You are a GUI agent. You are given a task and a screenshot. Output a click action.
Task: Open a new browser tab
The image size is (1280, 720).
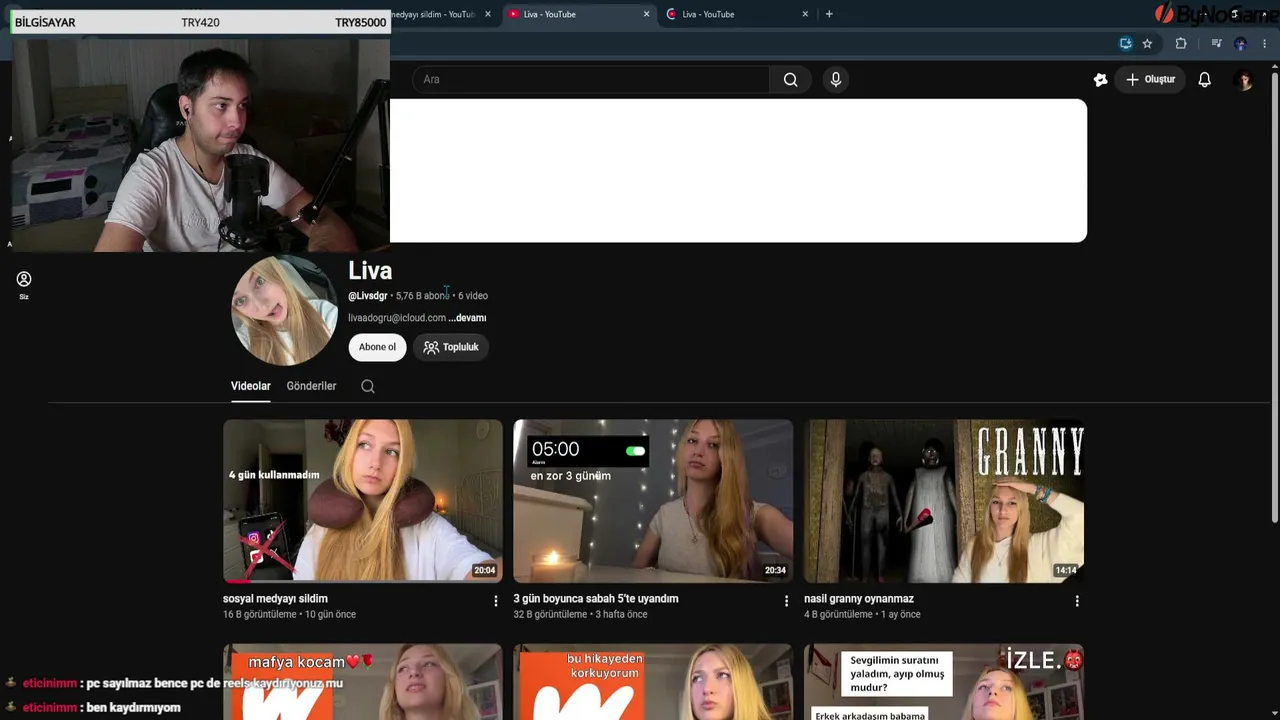829,14
